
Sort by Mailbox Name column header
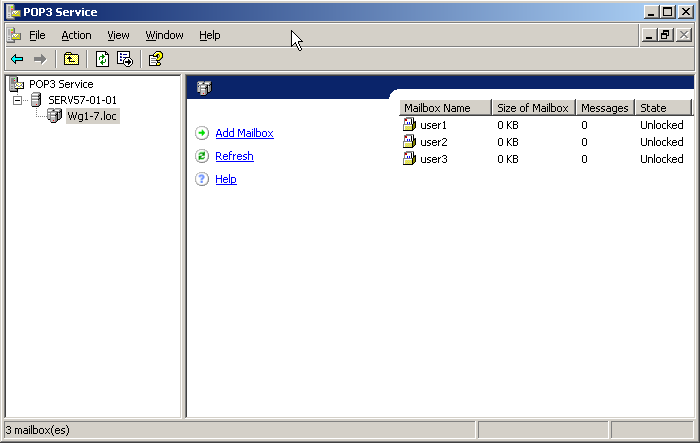(445, 108)
